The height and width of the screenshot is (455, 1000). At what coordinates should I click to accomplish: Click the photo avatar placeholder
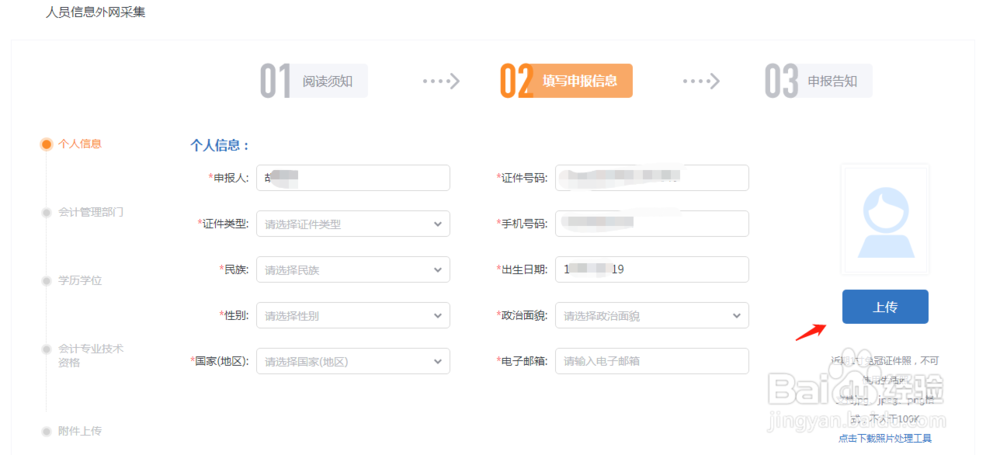click(885, 220)
